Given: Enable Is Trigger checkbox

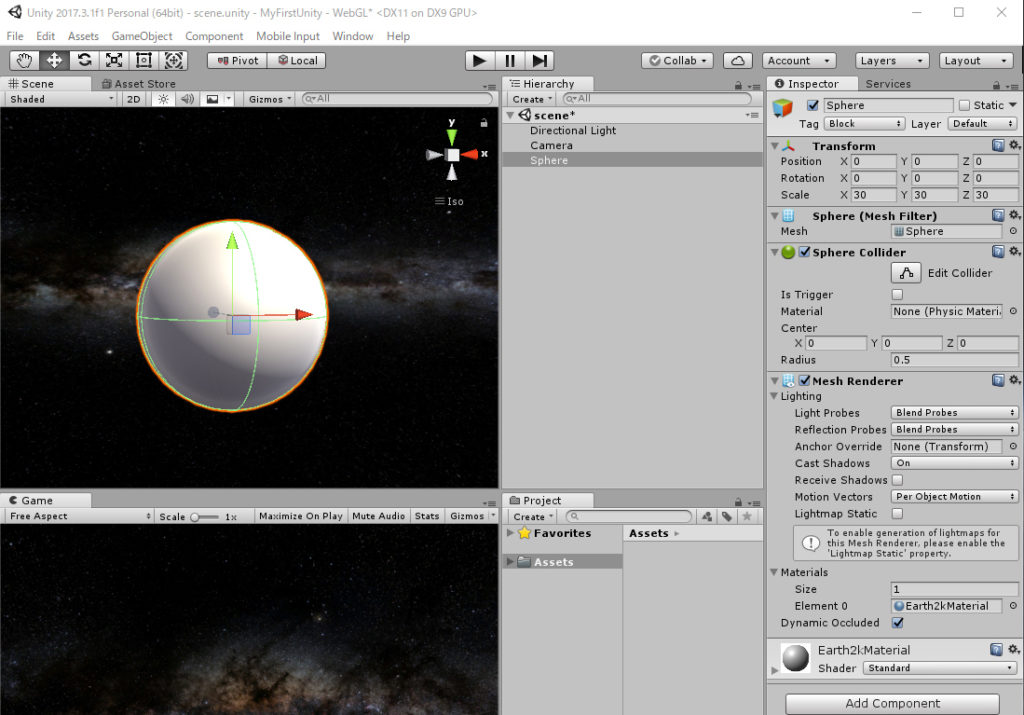Looking at the screenshot, I should (897, 294).
